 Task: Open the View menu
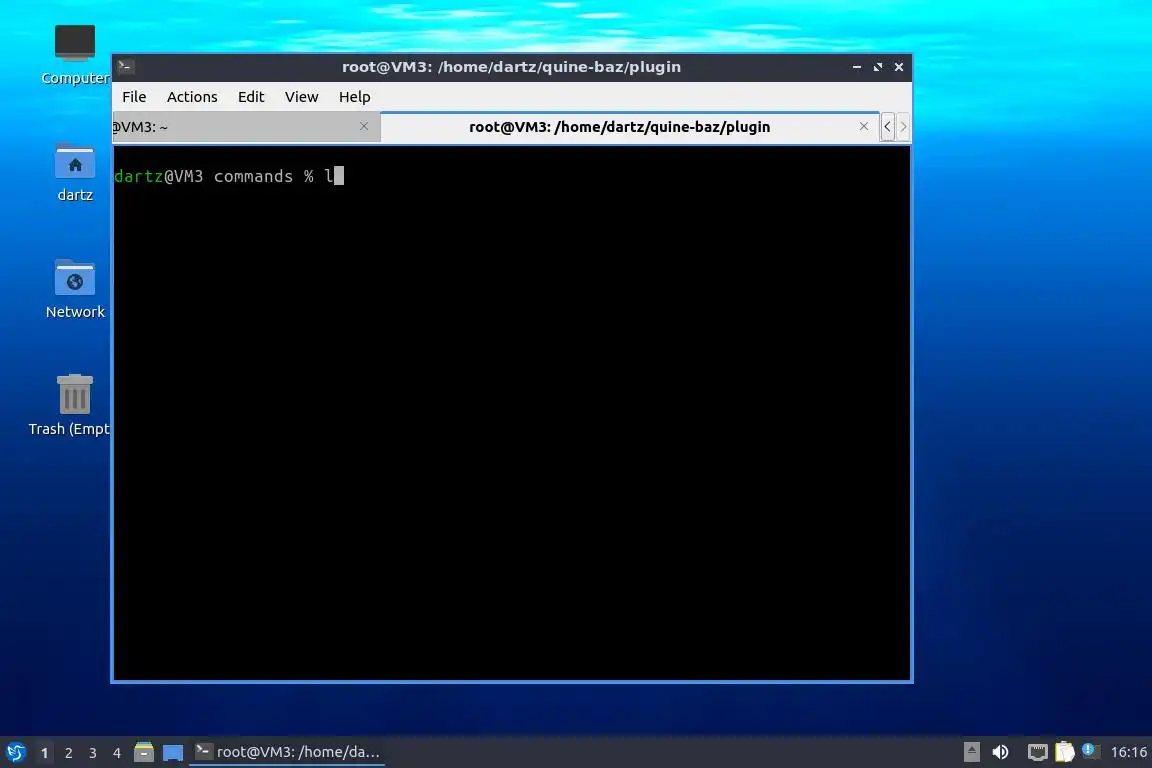(x=301, y=96)
